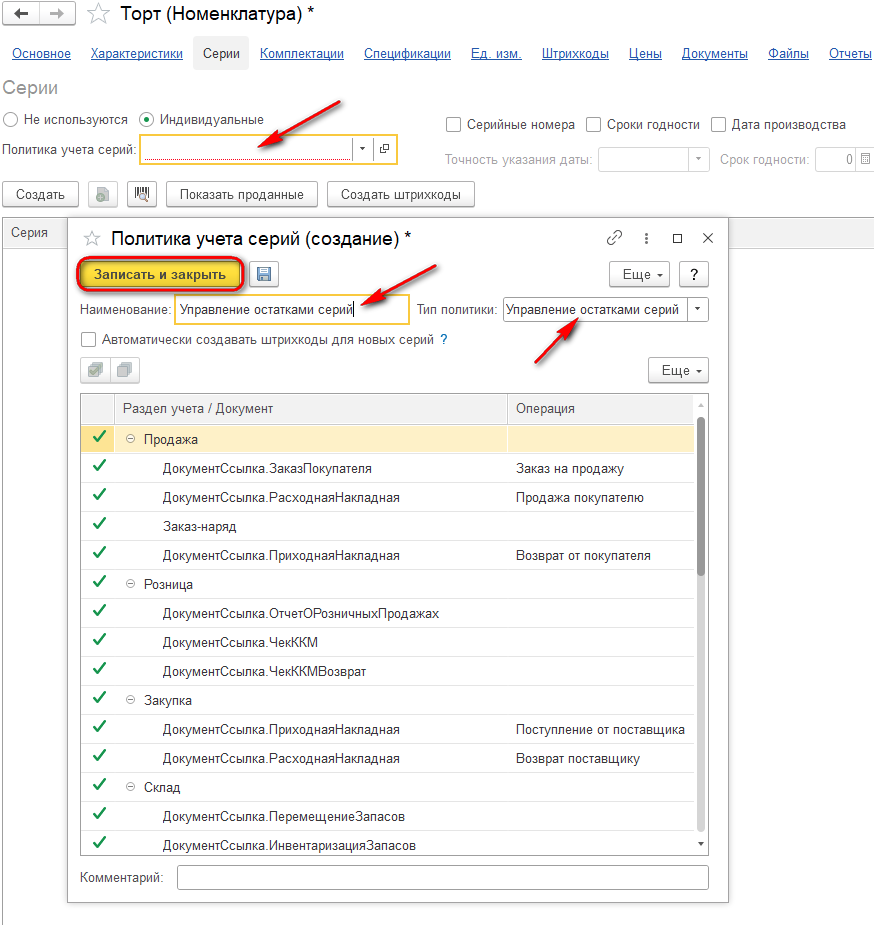Click the check all rows icon
874x925 pixels.
pos(95,370)
